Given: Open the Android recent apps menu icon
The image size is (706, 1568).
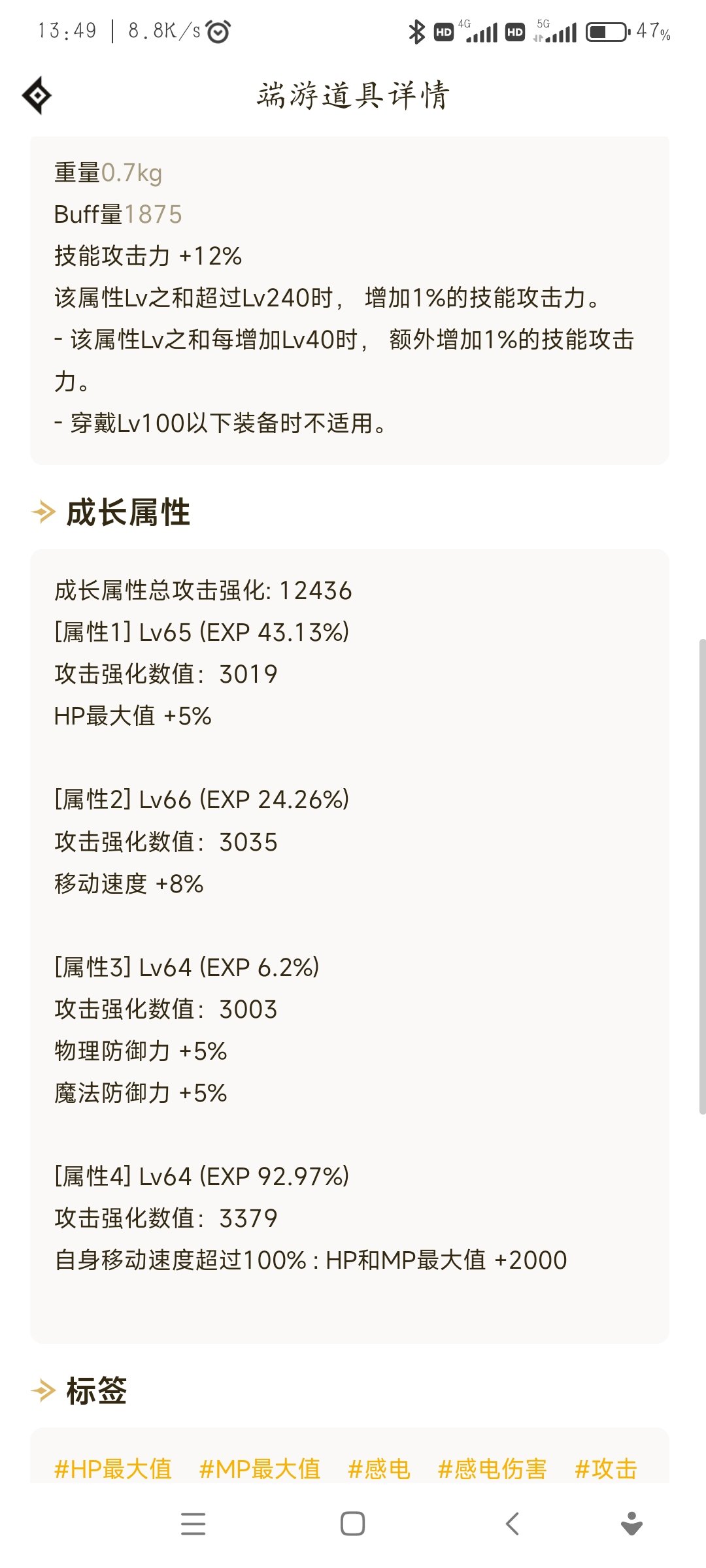Looking at the screenshot, I should pos(193,1524).
